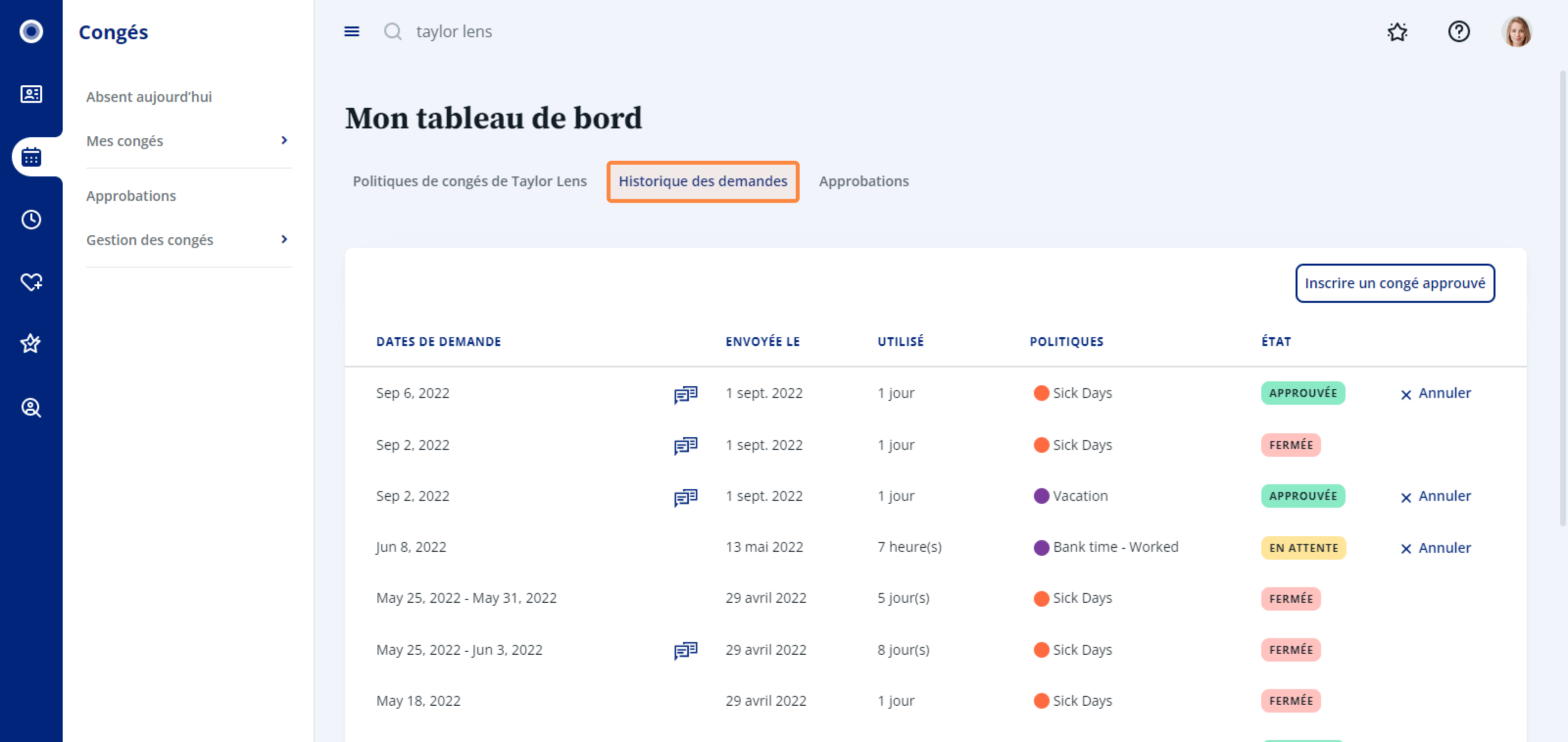Click the calendar leave icon in sidebar
Screen dimensions: 1568x742
click(31, 157)
